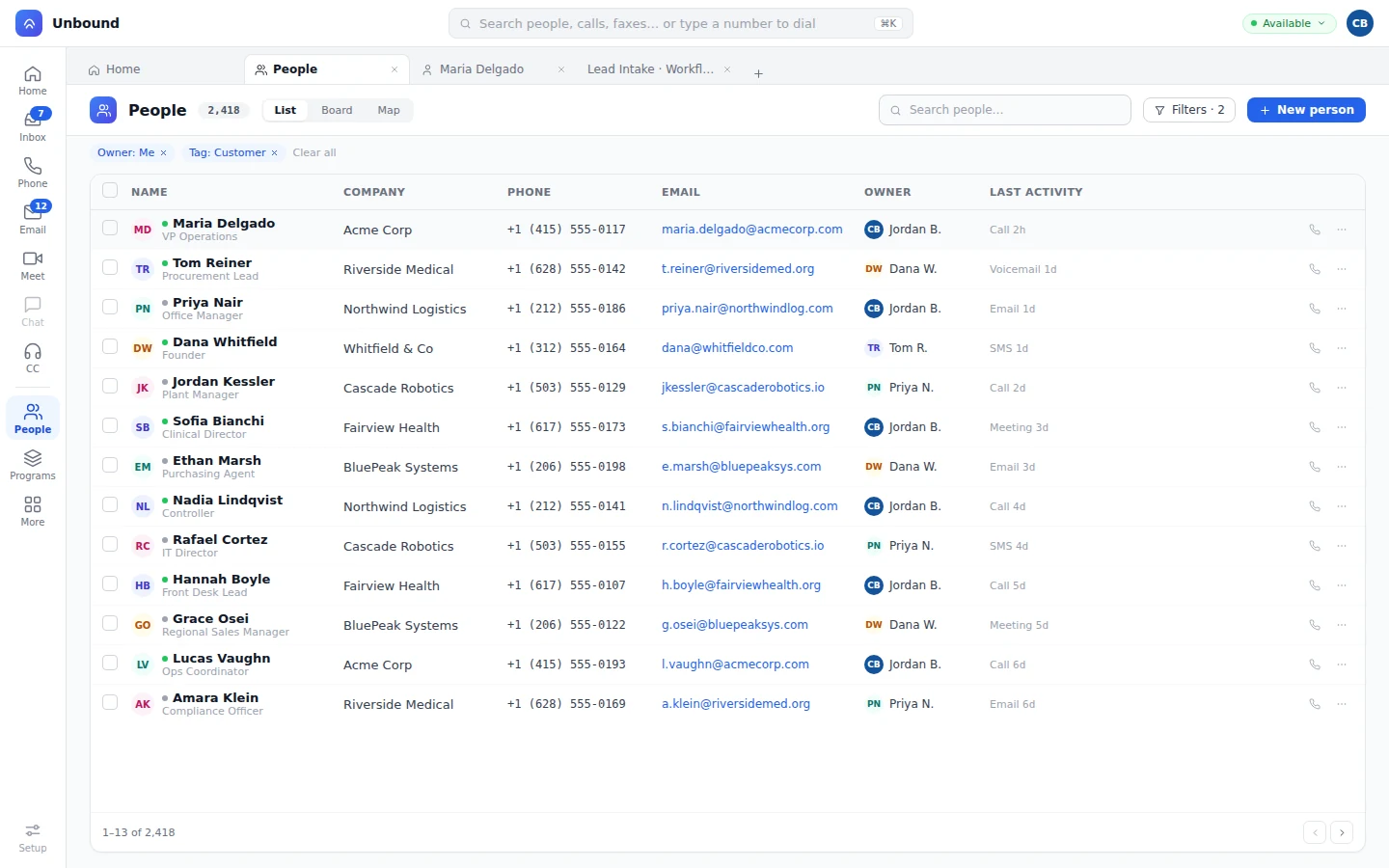Switch to Board view
The image size is (1389, 868).
(337, 110)
